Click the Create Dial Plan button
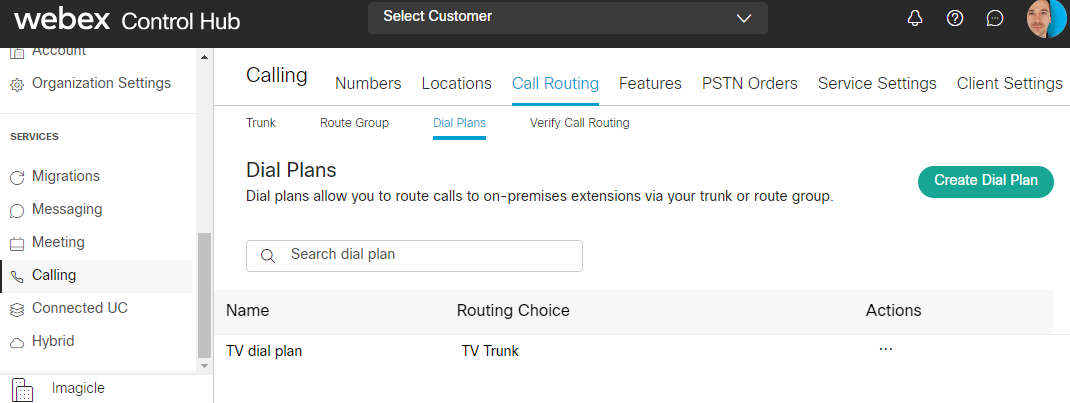This screenshot has width=1070, height=403. pos(986,181)
